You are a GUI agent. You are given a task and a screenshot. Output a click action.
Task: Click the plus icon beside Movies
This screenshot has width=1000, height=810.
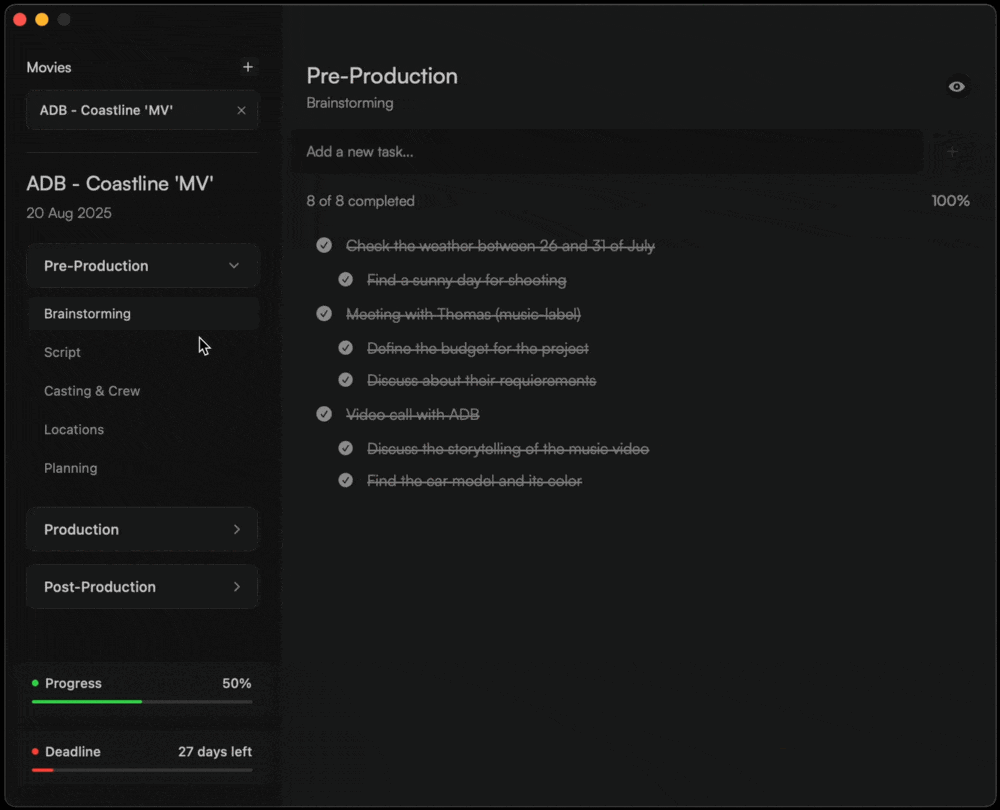(x=248, y=67)
